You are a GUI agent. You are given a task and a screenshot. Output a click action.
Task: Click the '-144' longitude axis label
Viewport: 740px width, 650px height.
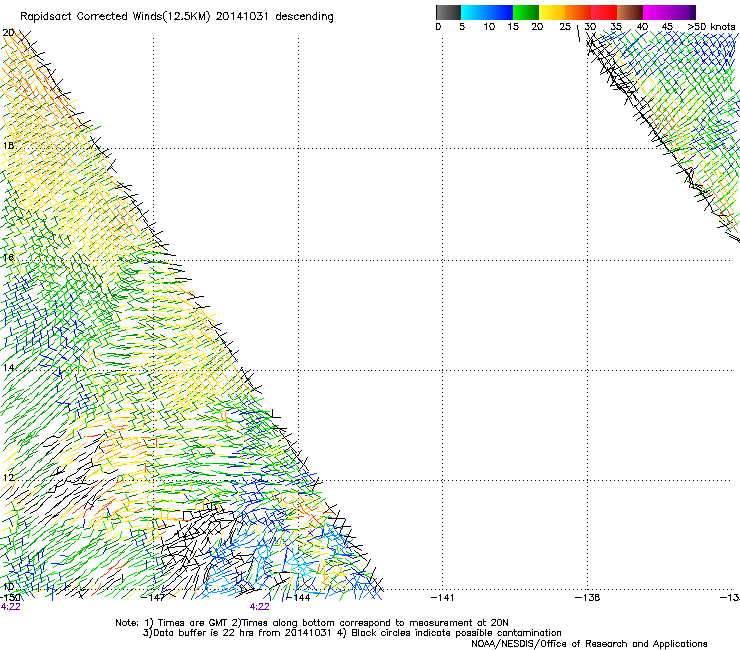(298, 598)
